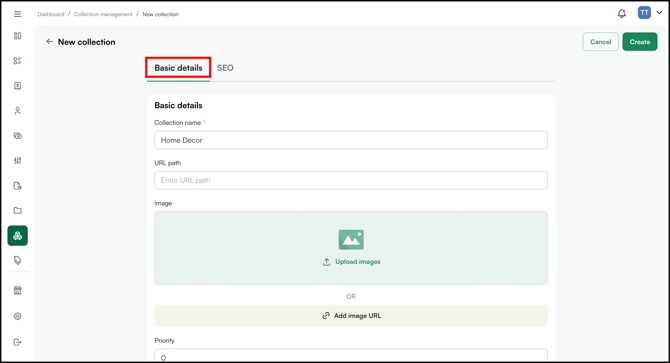Open the folder sidebar icon
Screen dimensions: 670x363
point(18,211)
